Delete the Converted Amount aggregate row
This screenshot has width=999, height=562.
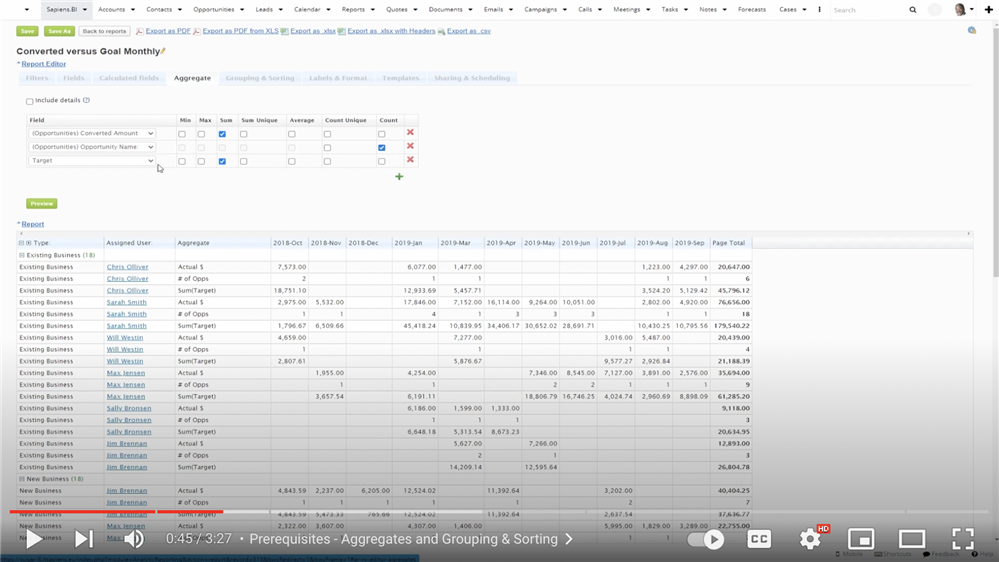pyautogui.click(x=410, y=133)
